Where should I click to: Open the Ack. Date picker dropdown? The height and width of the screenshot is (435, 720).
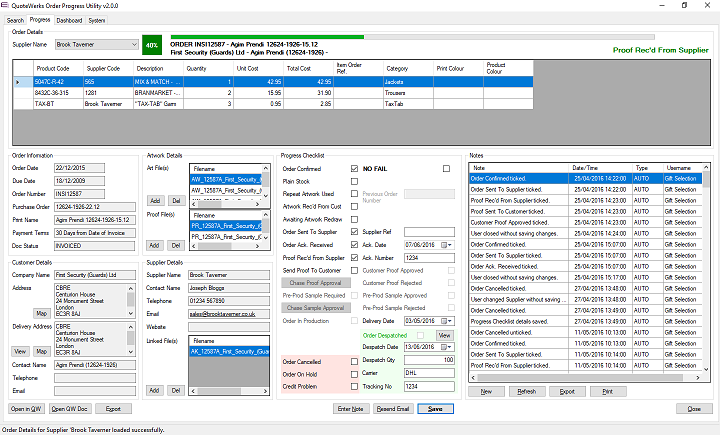point(448,244)
